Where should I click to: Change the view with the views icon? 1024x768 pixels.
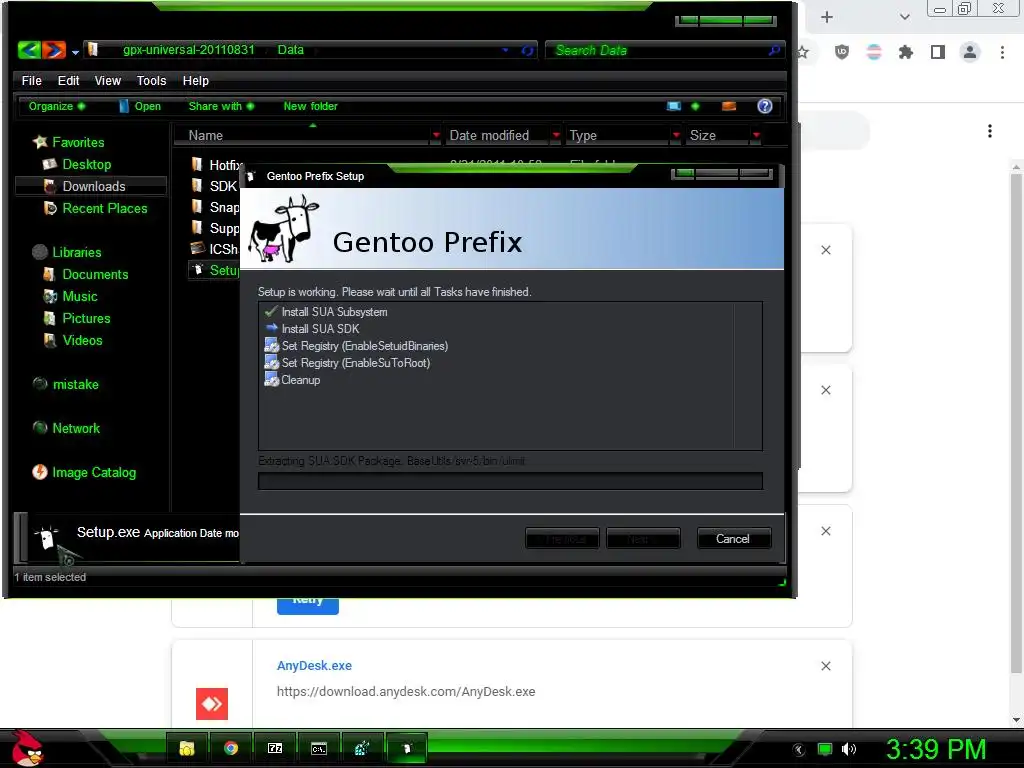point(674,106)
